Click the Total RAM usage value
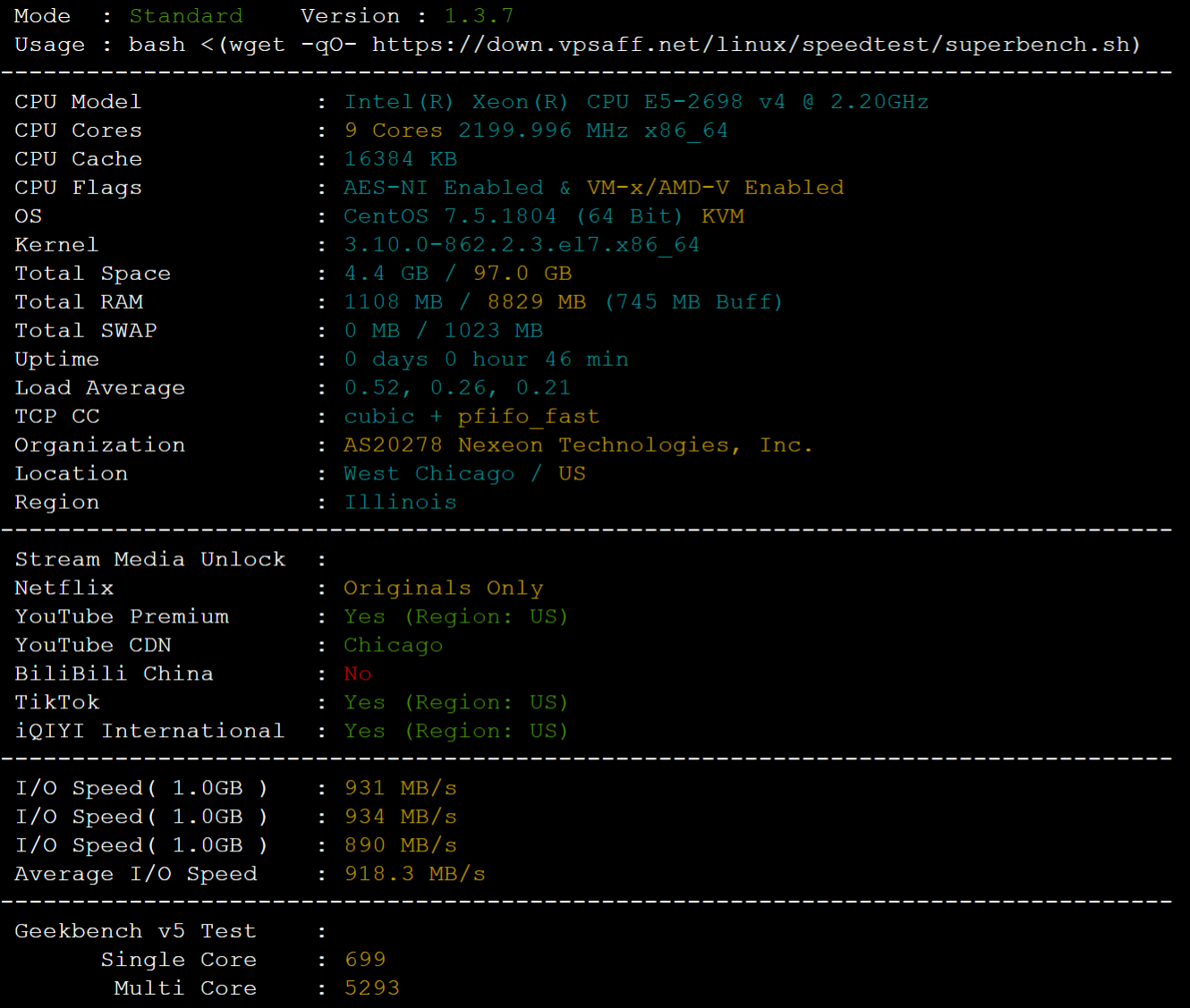 pyautogui.click(x=564, y=302)
